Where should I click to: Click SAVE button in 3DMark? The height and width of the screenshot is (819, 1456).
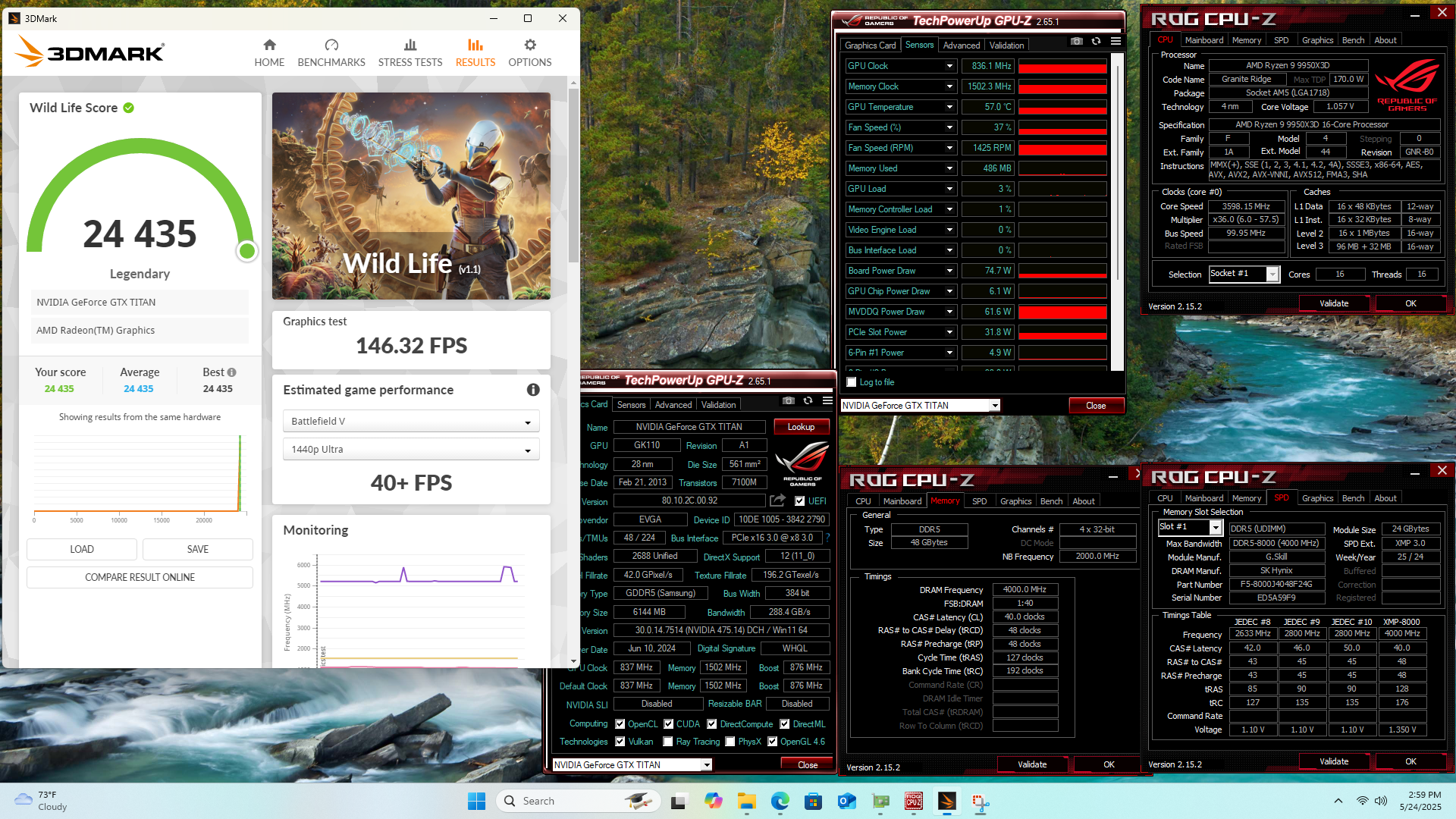198,549
